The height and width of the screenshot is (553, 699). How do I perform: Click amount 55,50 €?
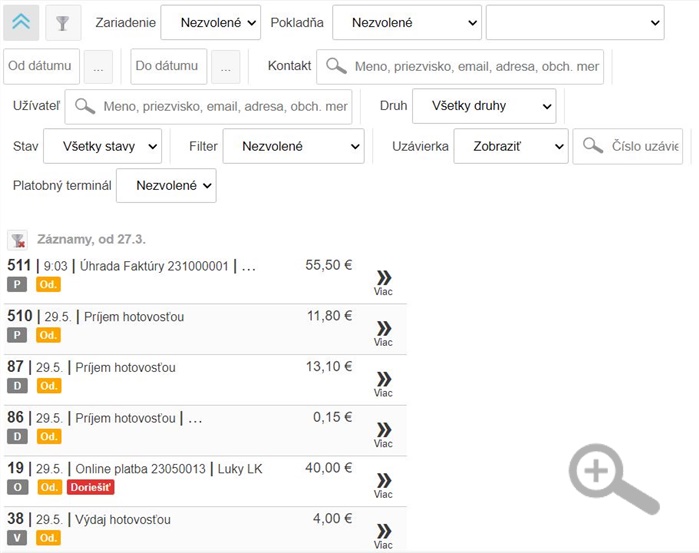329,265
